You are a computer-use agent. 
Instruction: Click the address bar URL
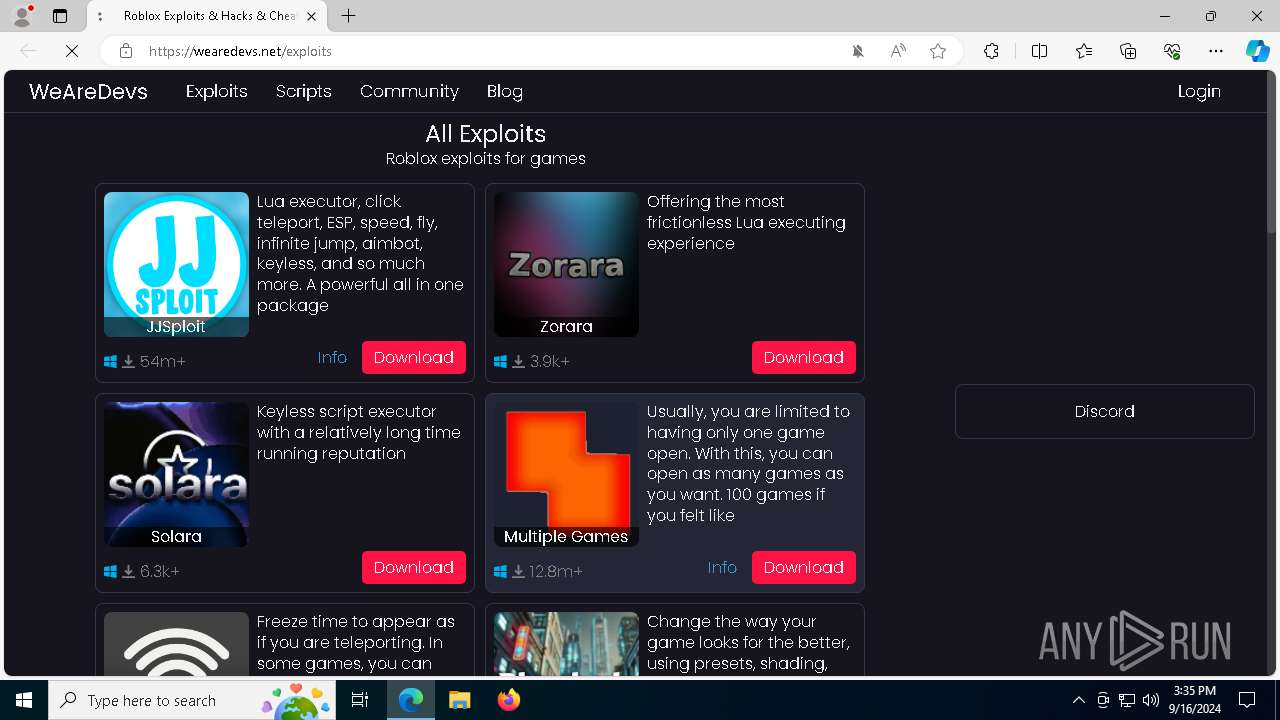(240, 51)
